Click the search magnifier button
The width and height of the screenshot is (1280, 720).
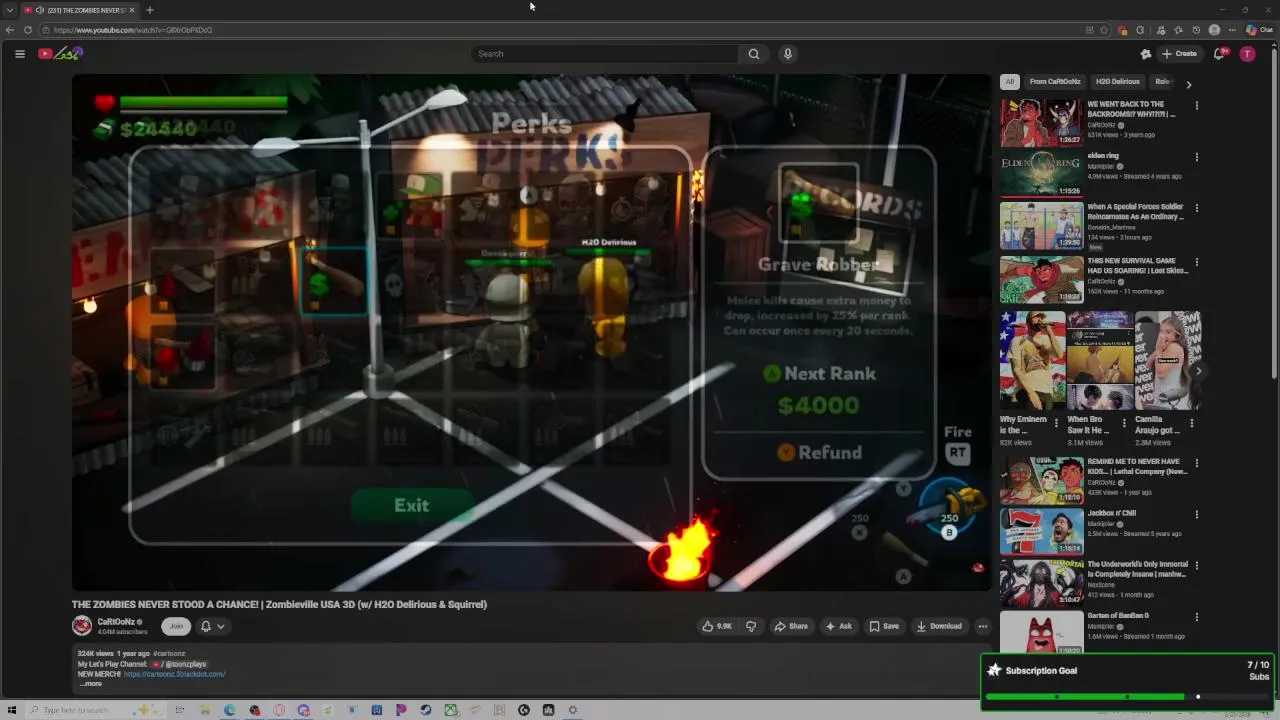point(754,54)
